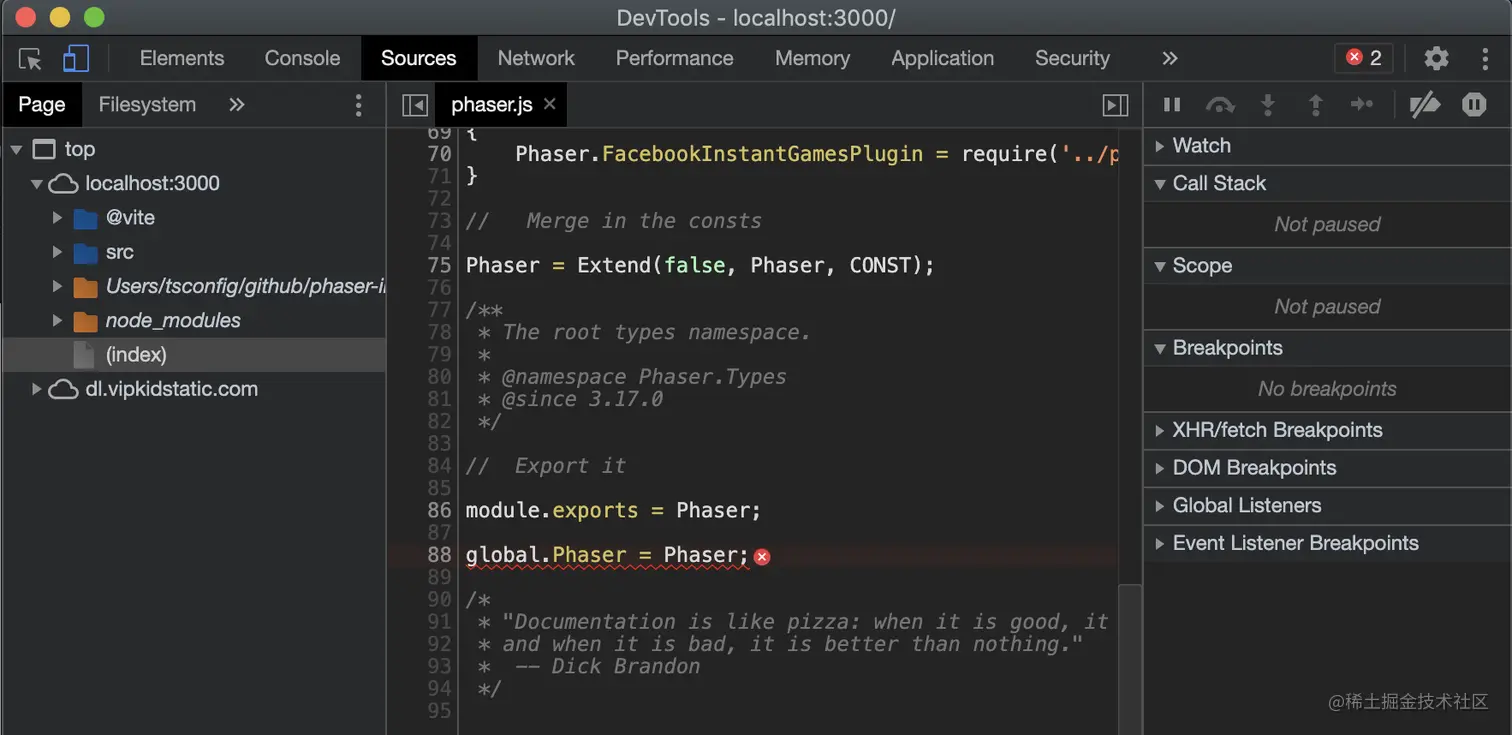Select the Page navigator tab

click(41, 105)
